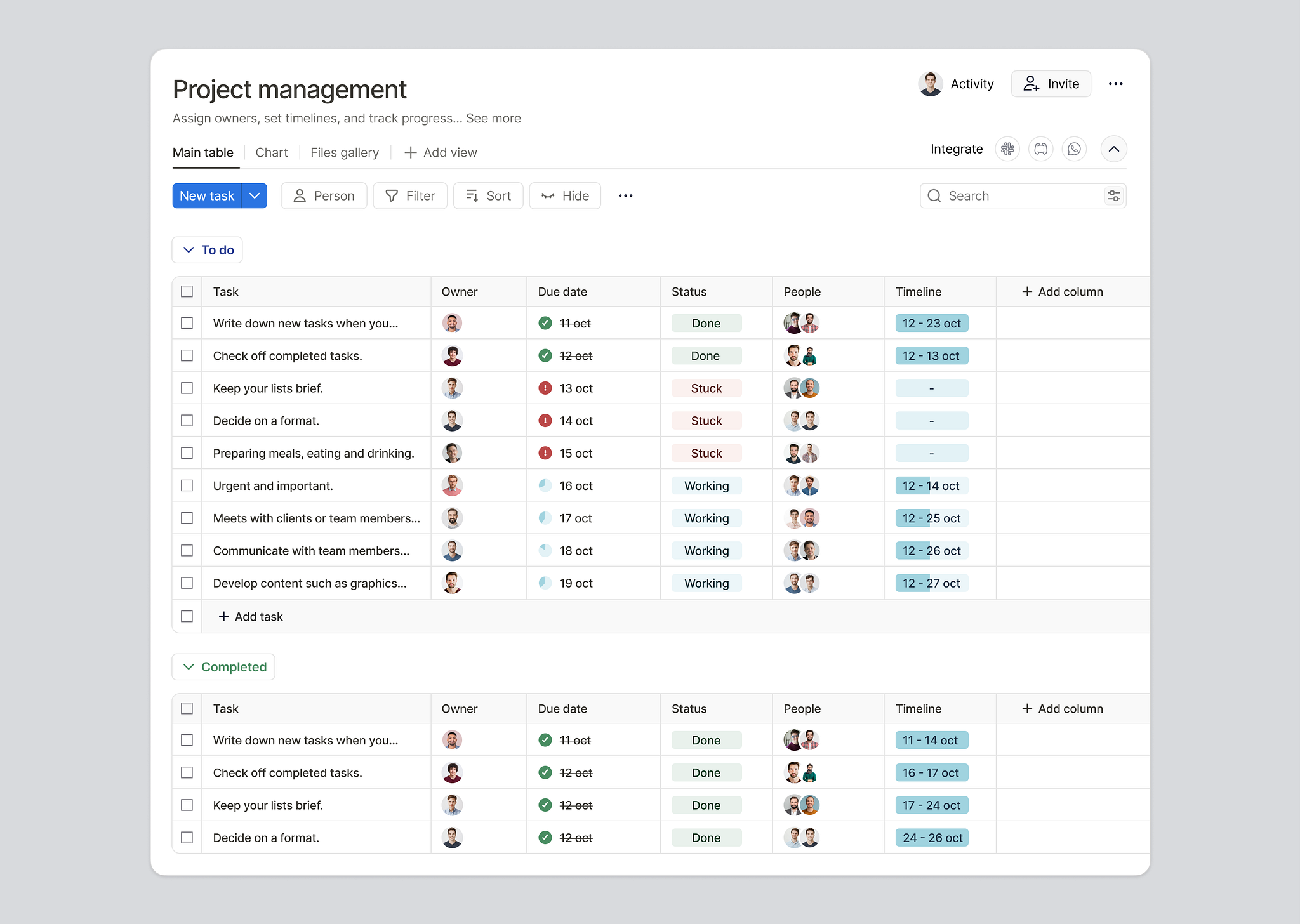
Task: Open the Files gallery tab
Action: click(345, 152)
